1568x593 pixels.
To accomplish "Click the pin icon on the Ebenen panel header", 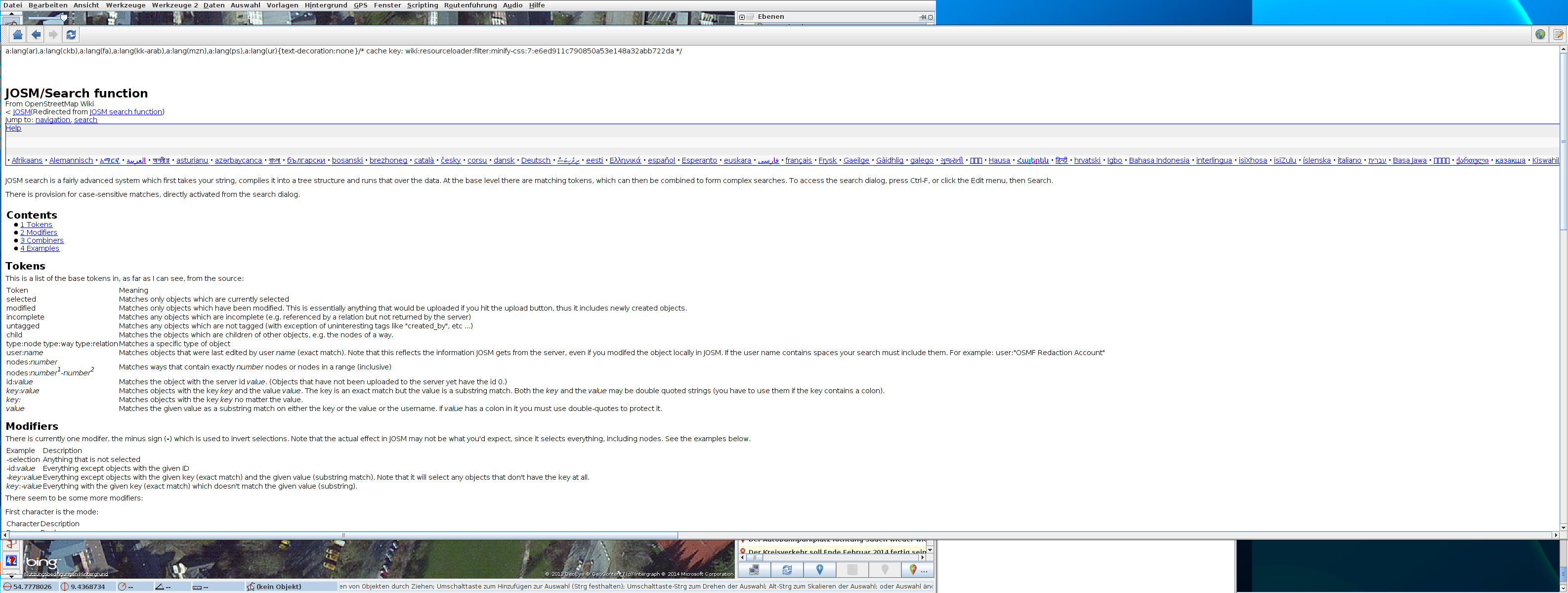I will coord(923,17).
